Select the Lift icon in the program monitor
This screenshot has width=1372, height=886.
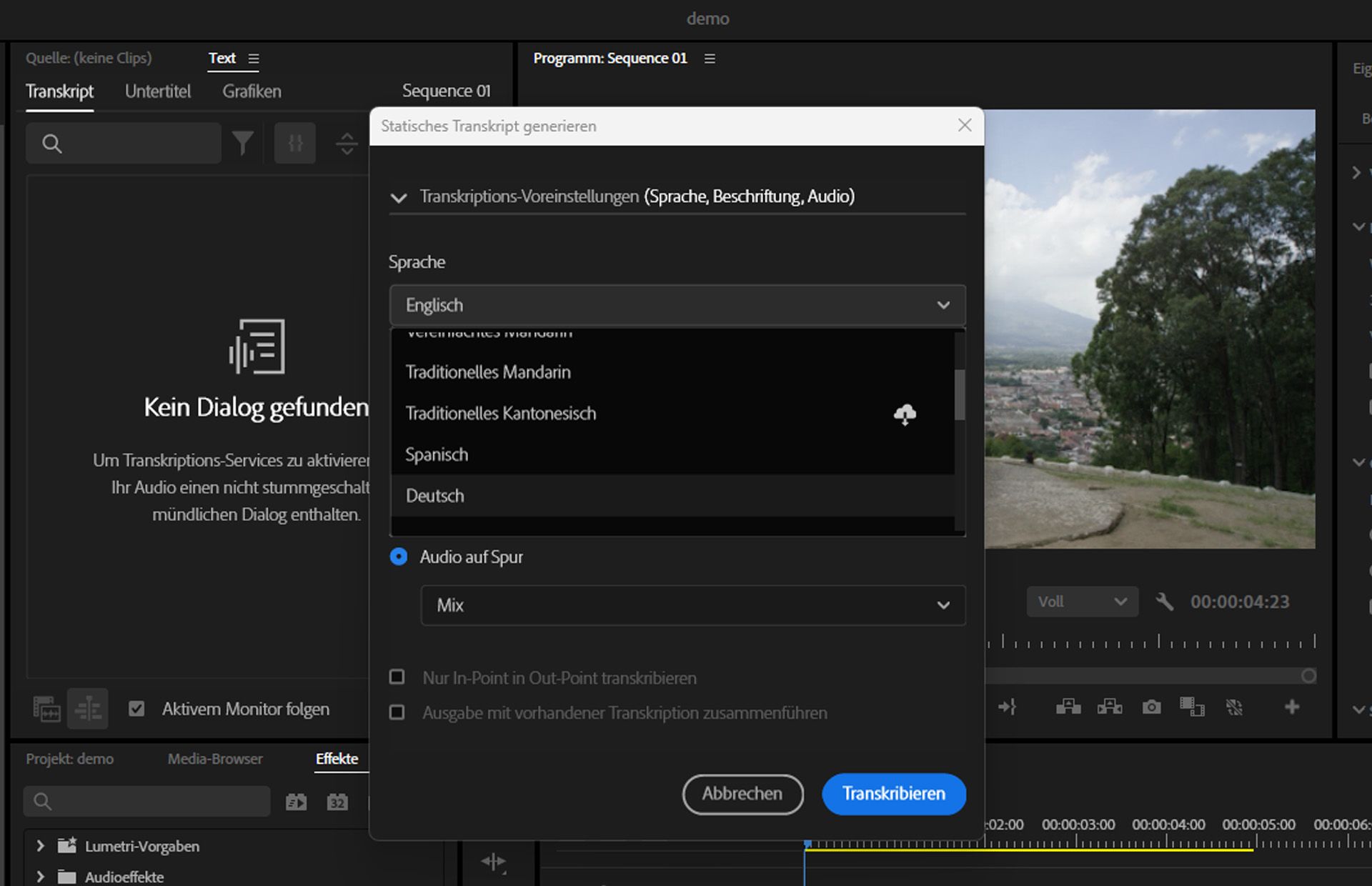(x=1068, y=707)
